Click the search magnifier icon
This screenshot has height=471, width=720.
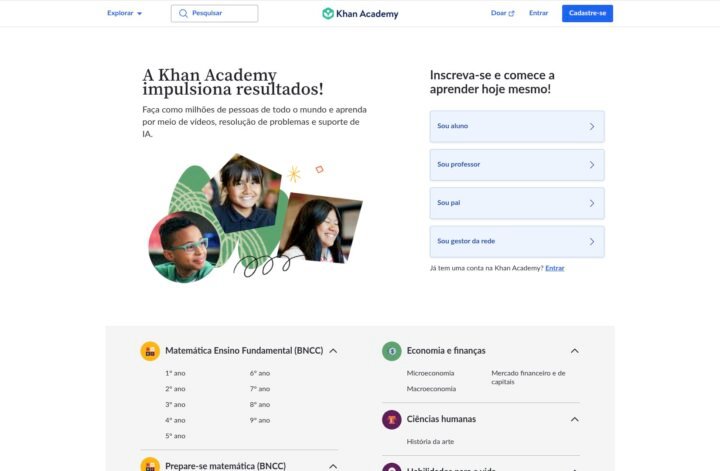[x=183, y=14]
